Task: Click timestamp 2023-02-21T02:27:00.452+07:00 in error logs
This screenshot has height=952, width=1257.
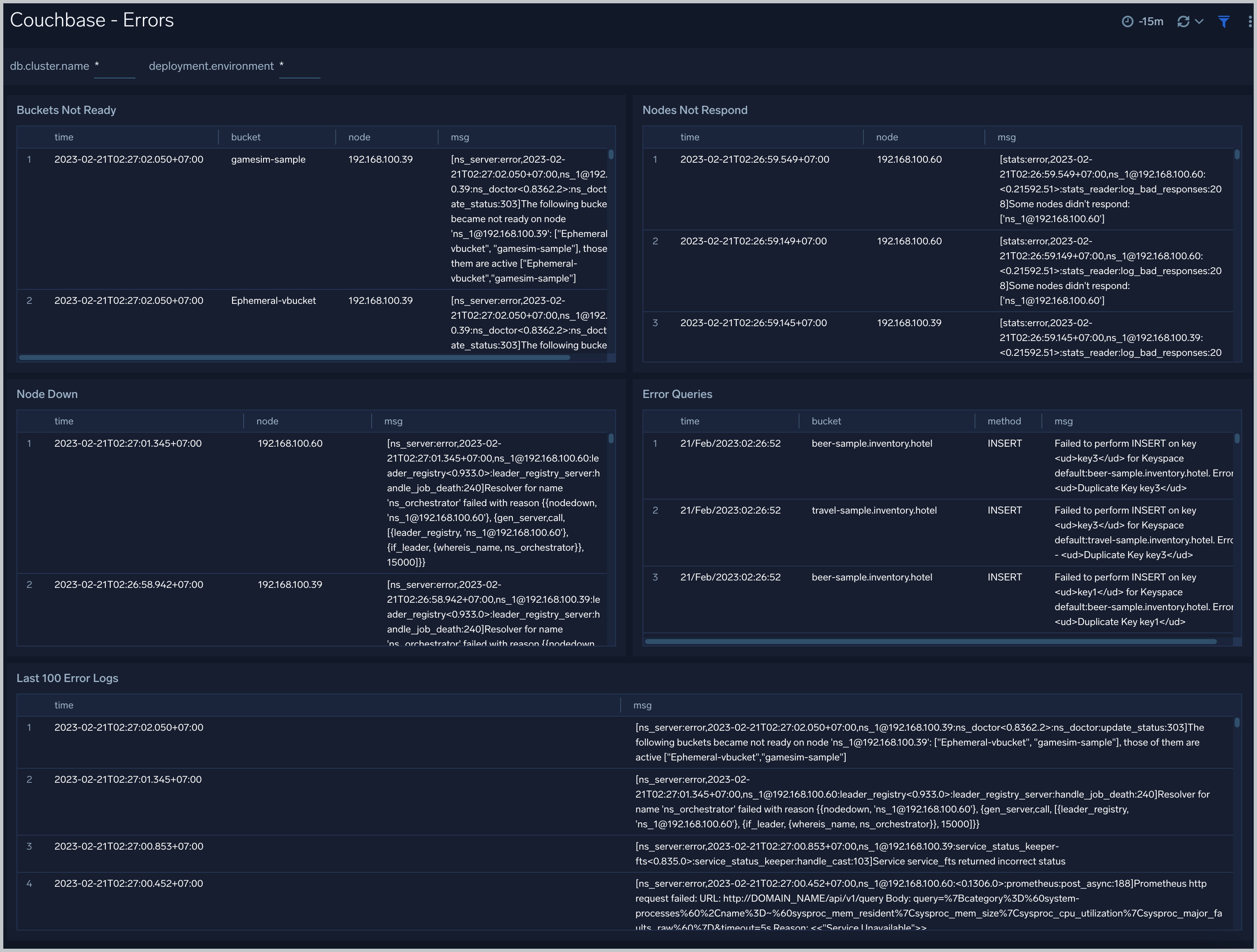Action: click(128, 884)
